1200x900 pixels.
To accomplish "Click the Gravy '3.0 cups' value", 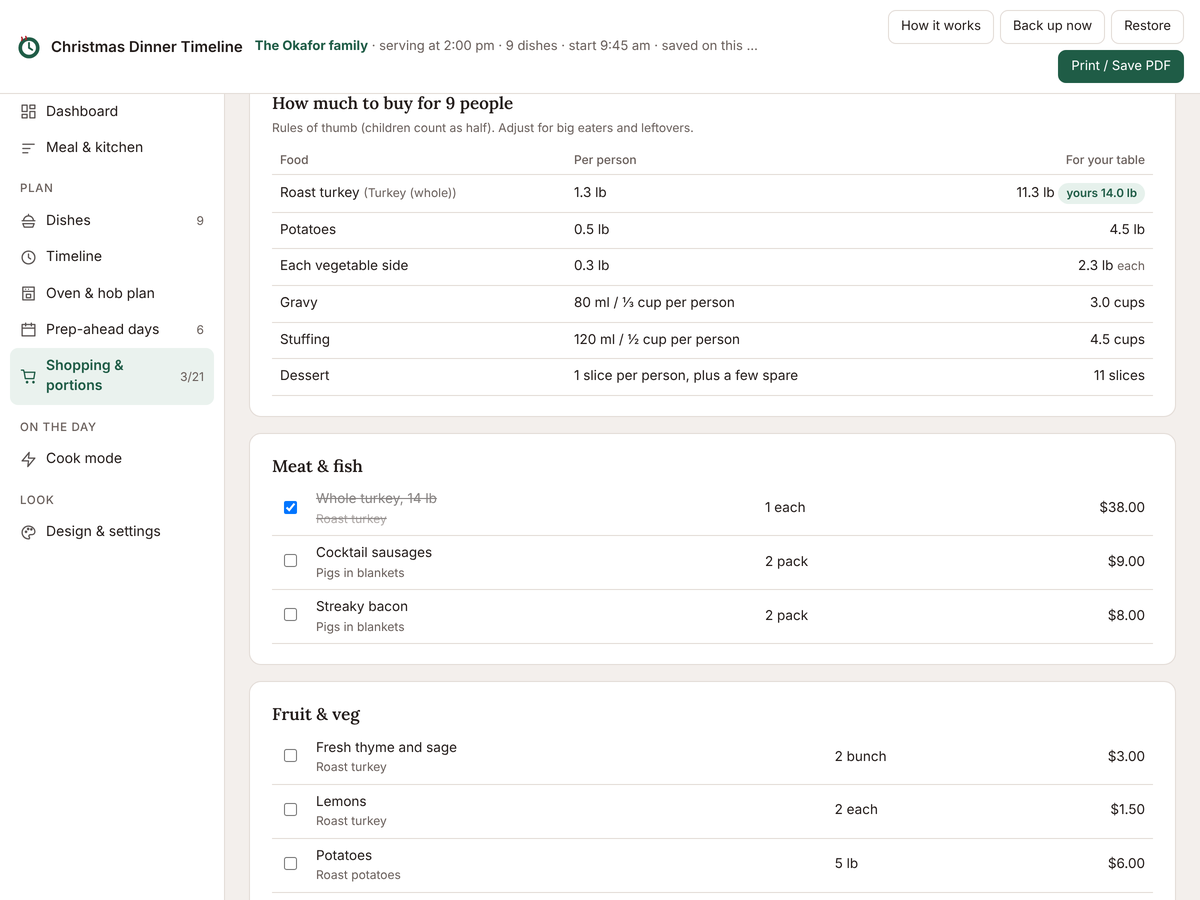I will [1117, 303].
